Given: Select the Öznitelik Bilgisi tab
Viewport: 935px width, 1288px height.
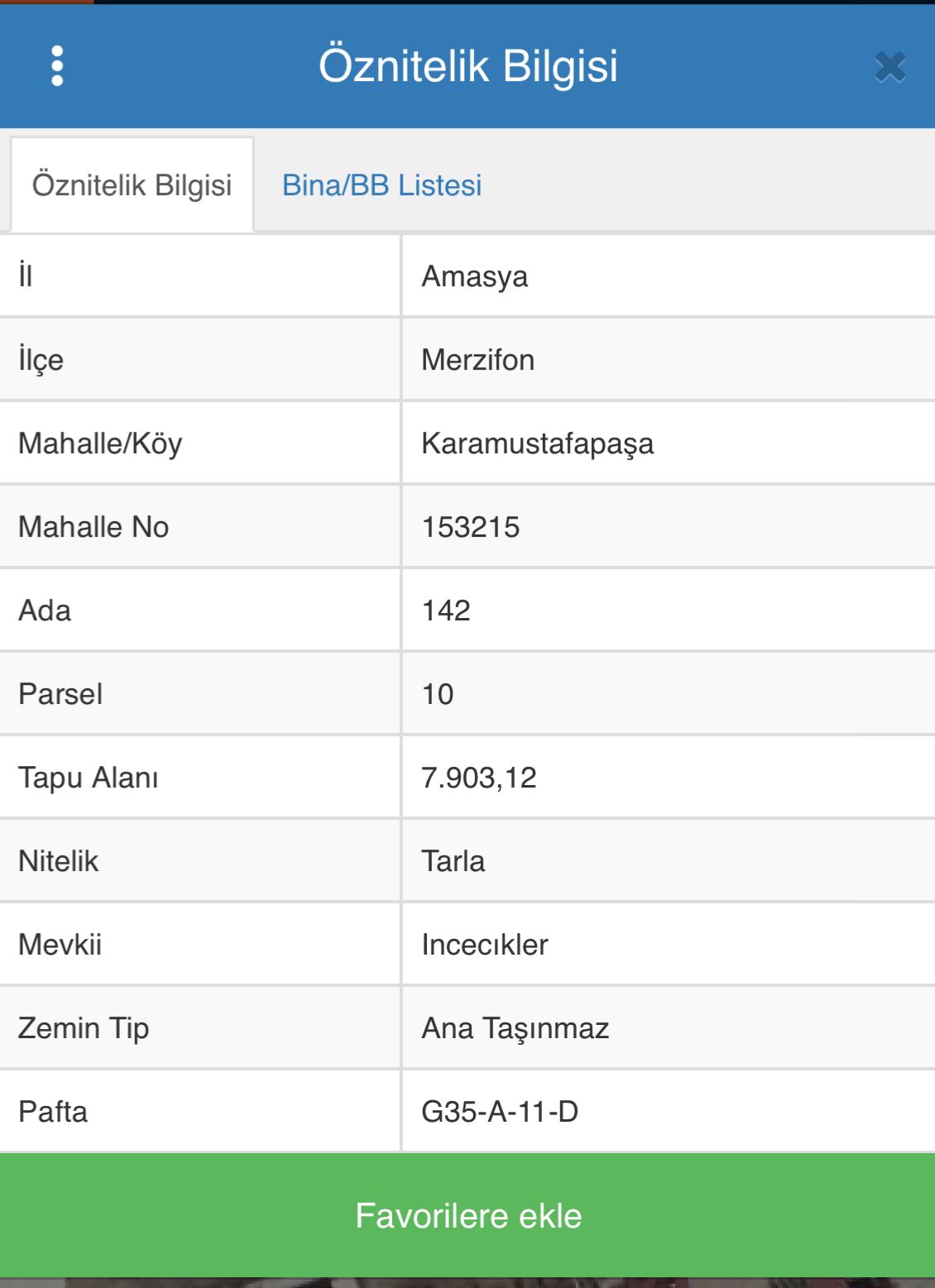Looking at the screenshot, I should (x=132, y=185).
